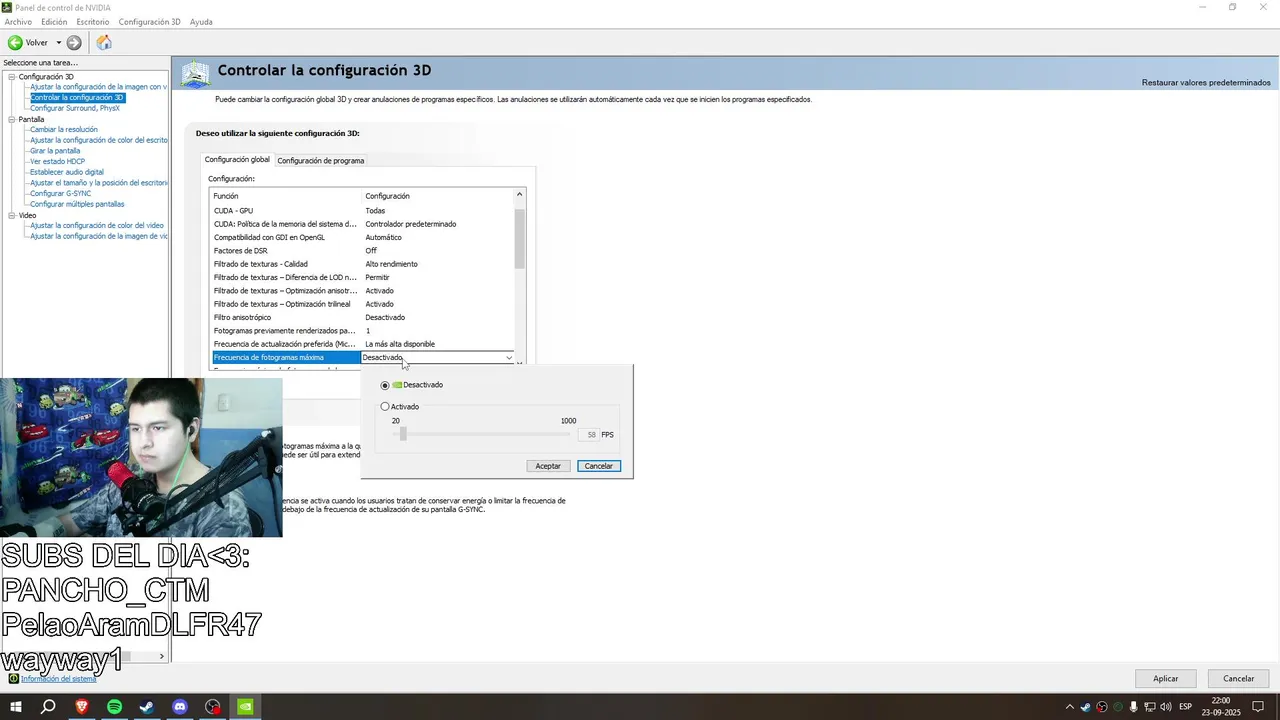
Task: Switch to Configuración de programa tab
Action: tap(321, 160)
